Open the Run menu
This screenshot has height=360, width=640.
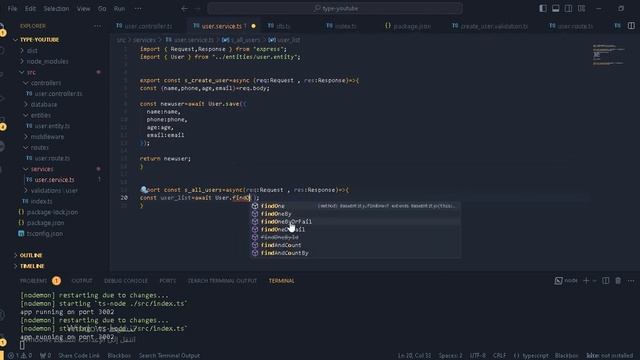(119, 9)
